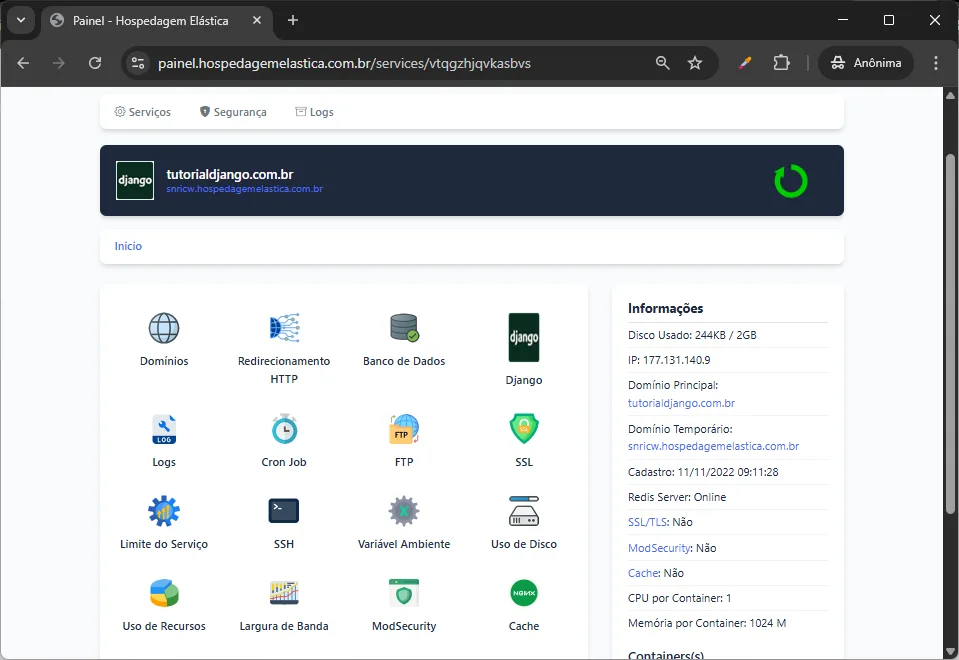Open Uso de Recursos pie chart icon
This screenshot has height=660, width=959.
[164, 593]
